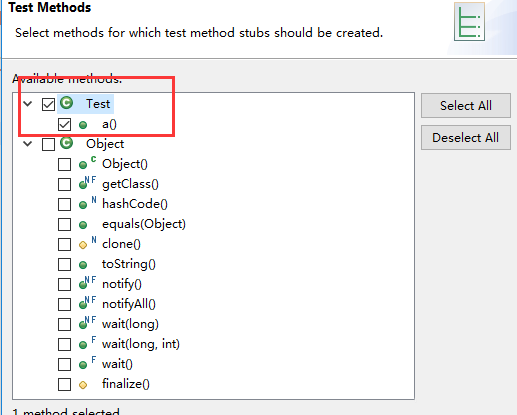
Task: Click the yellow diamond icon beside finalize()
Action: 83,385
